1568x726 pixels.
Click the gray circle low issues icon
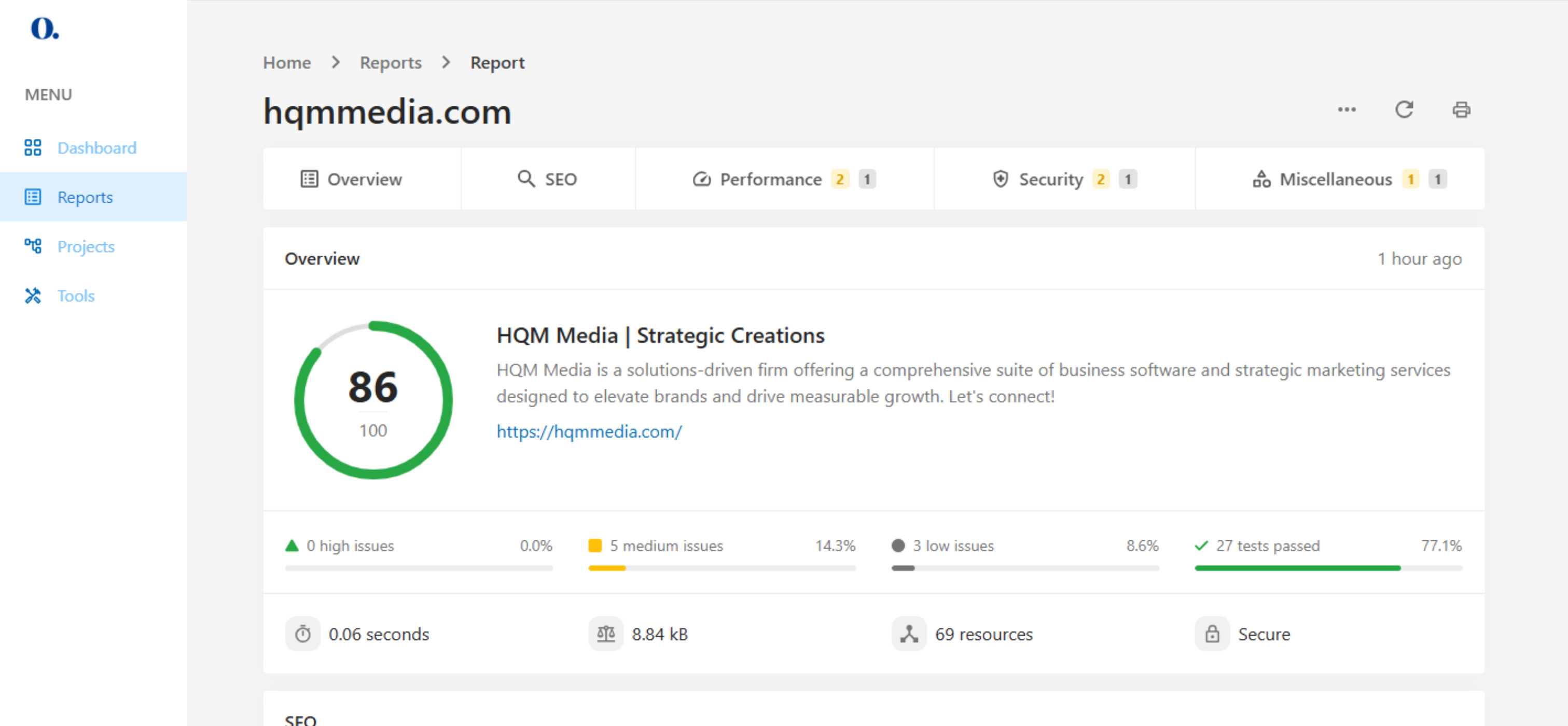click(898, 545)
